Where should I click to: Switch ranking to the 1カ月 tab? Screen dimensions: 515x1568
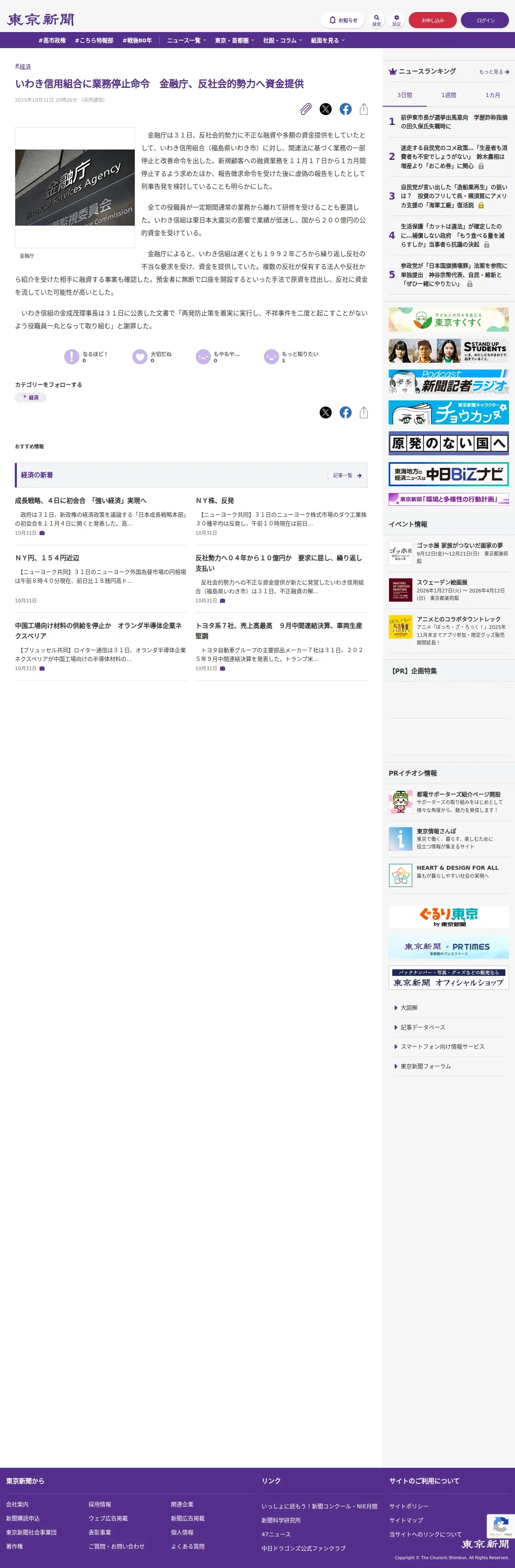[493, 95]
